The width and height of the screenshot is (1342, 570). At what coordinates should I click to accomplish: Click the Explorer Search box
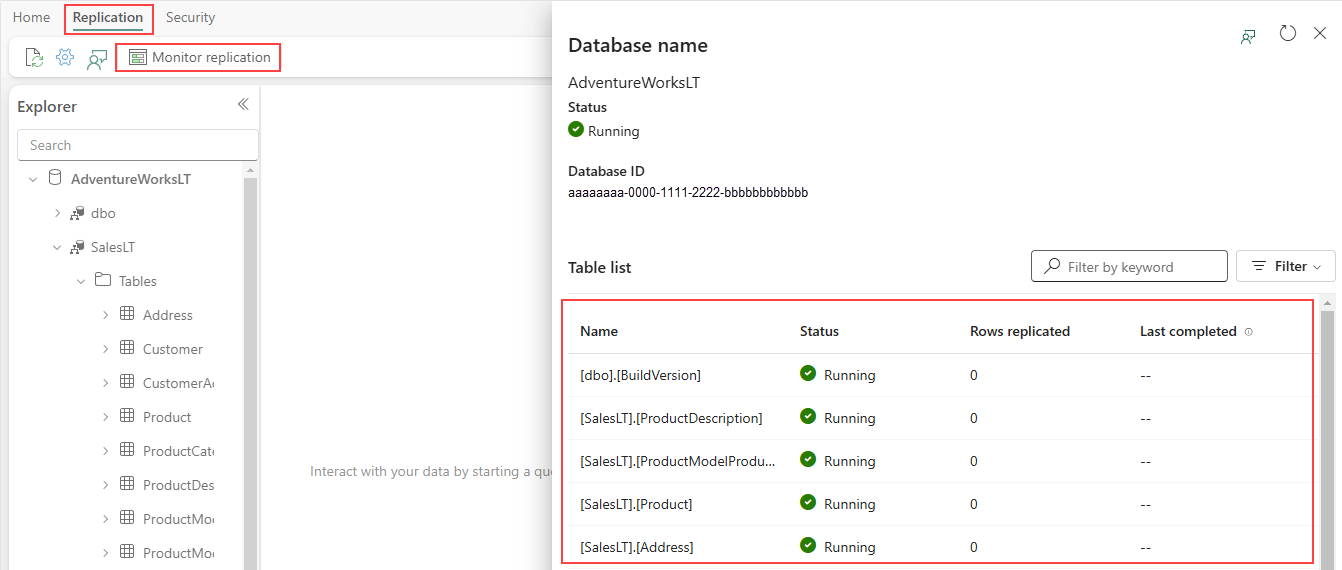138,145
